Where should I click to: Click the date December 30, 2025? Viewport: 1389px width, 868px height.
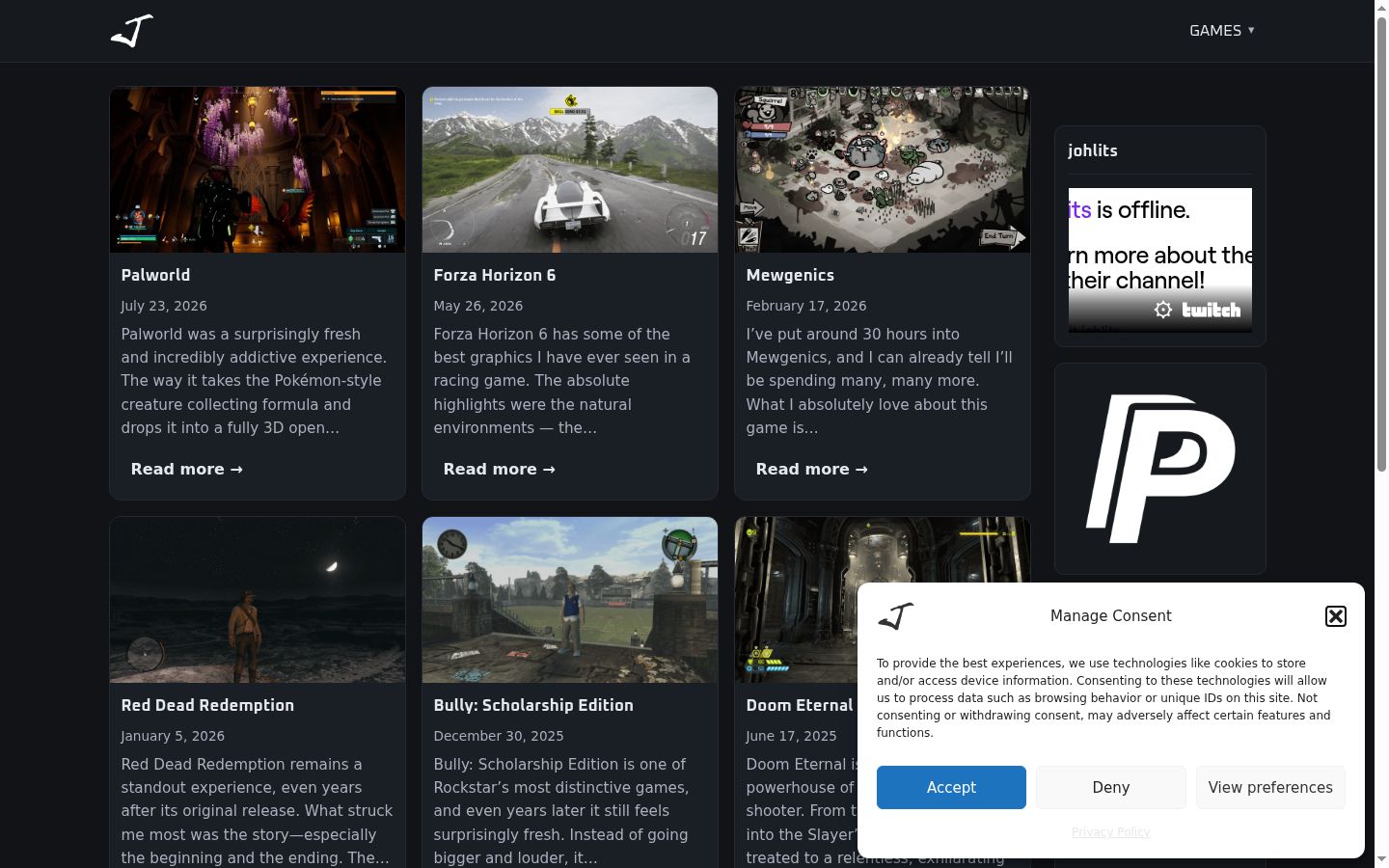499,736
